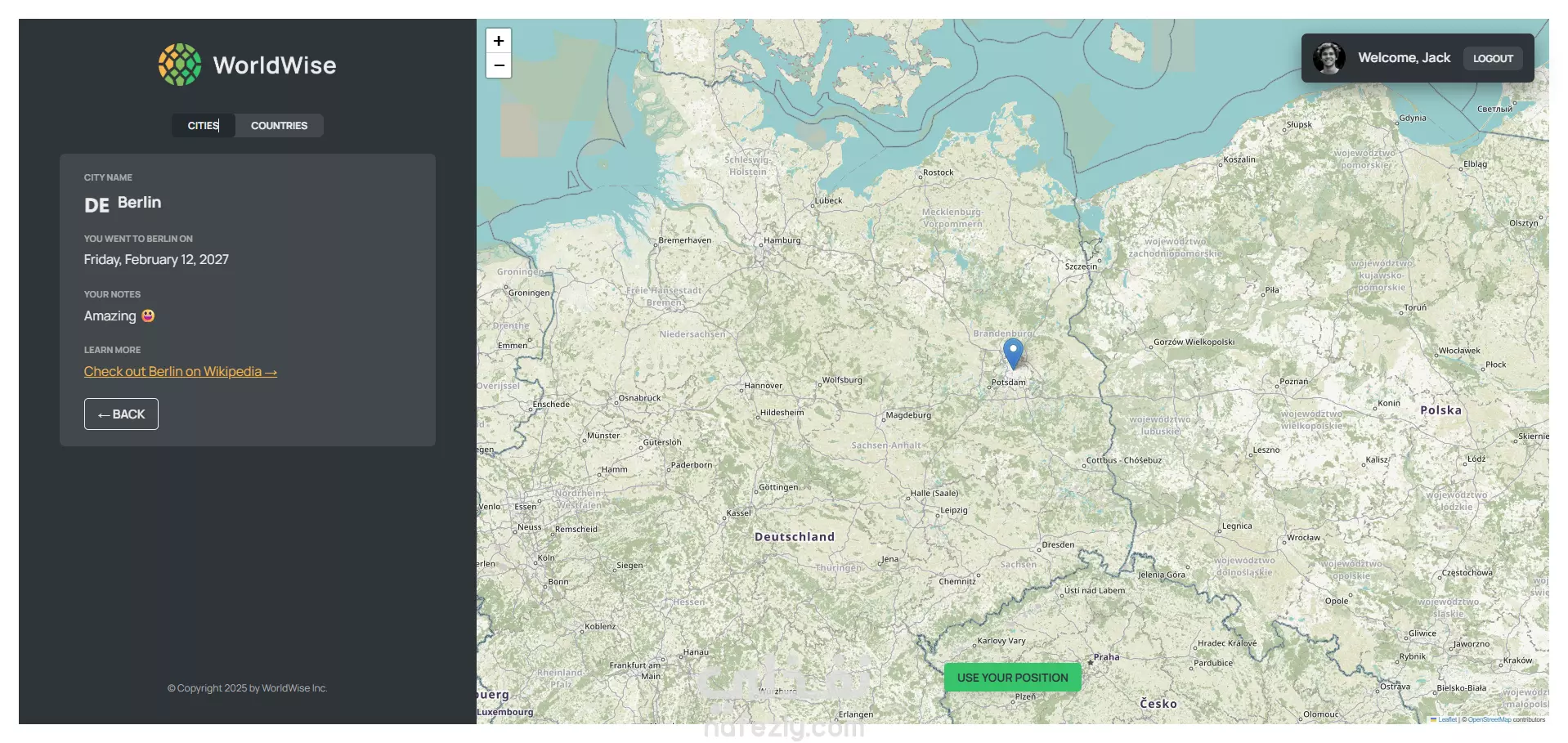
Task: Log out with the Logout button
Action: click(x=1493, y=58)
